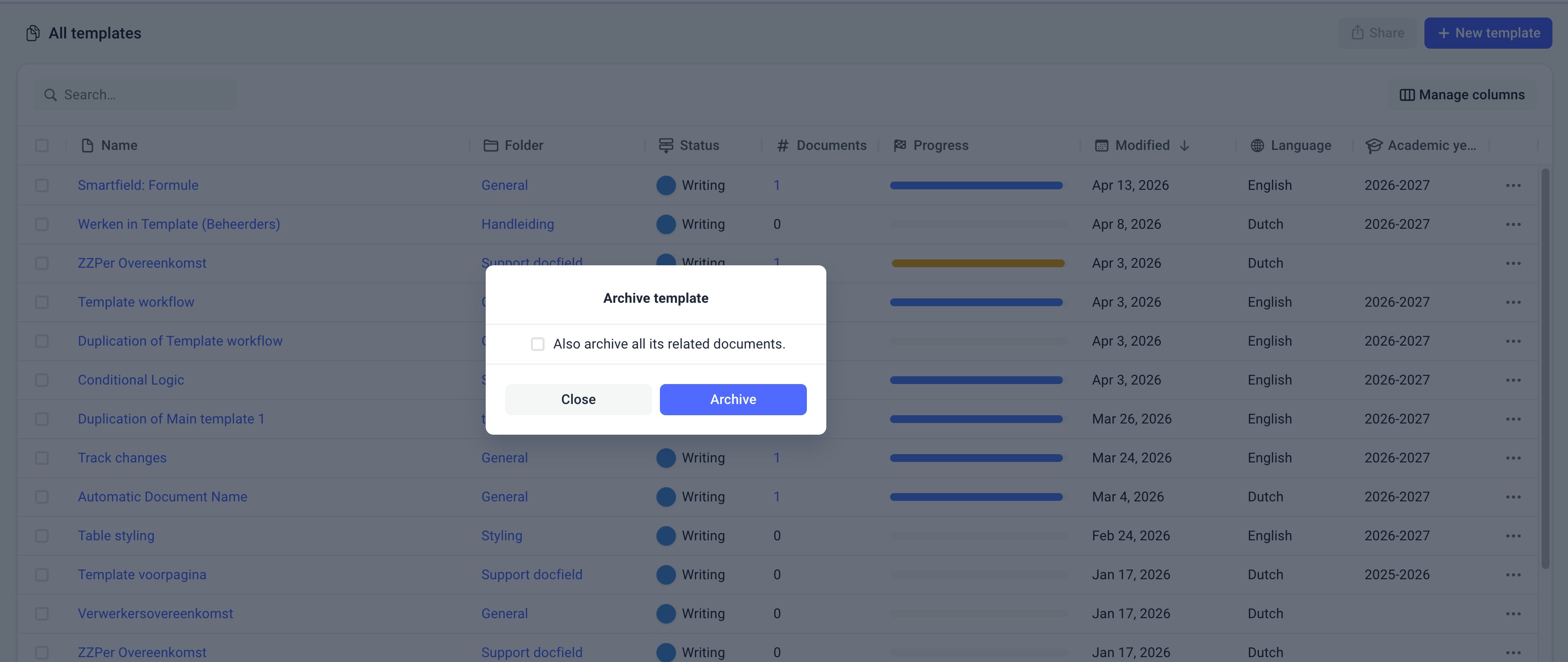Screen dimensions: 1568x662
Task: Open three-dot menu for Table styling row
Action: [x=1513, y=536]
